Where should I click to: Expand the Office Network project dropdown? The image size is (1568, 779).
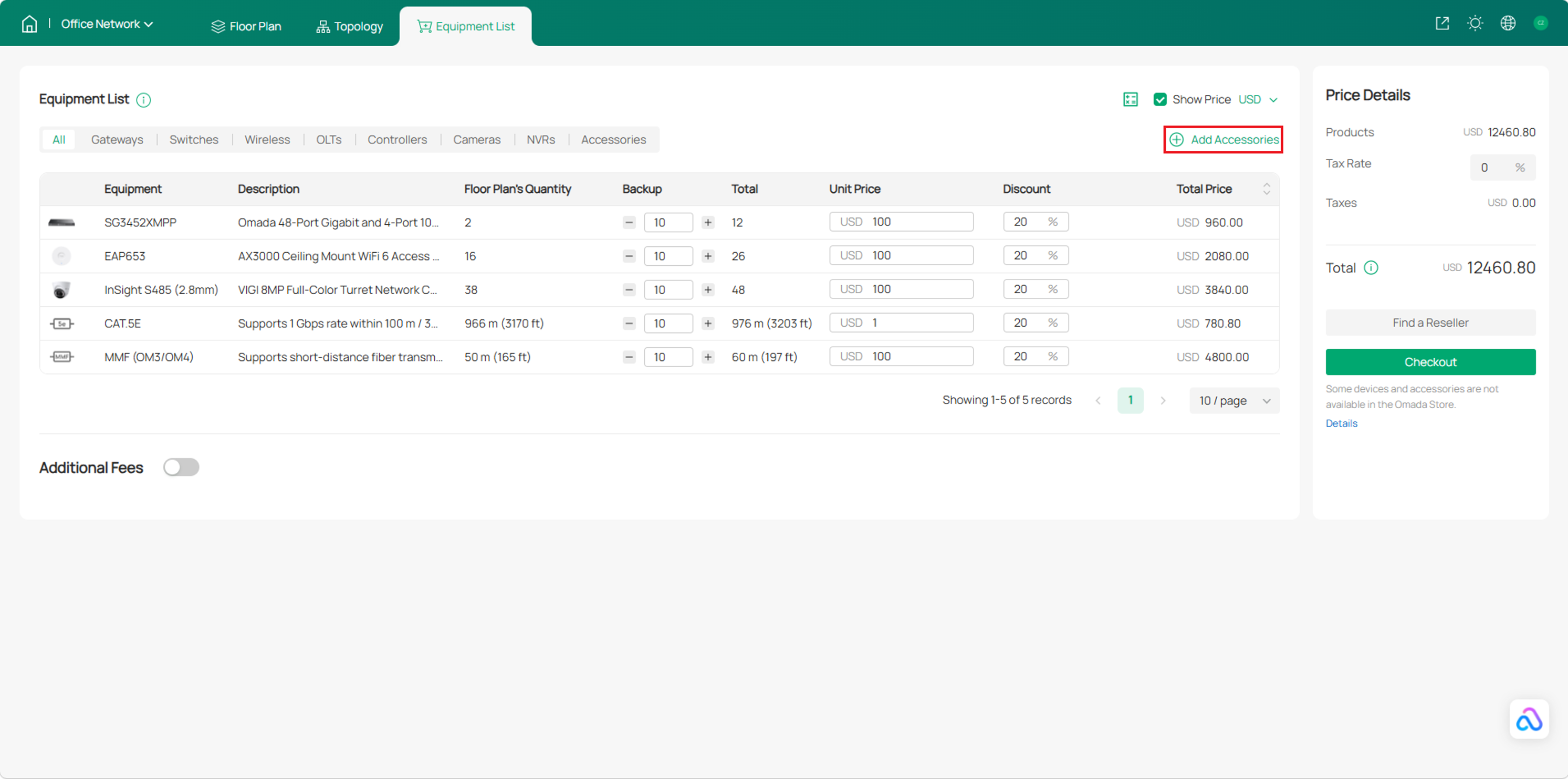(107, 24)
